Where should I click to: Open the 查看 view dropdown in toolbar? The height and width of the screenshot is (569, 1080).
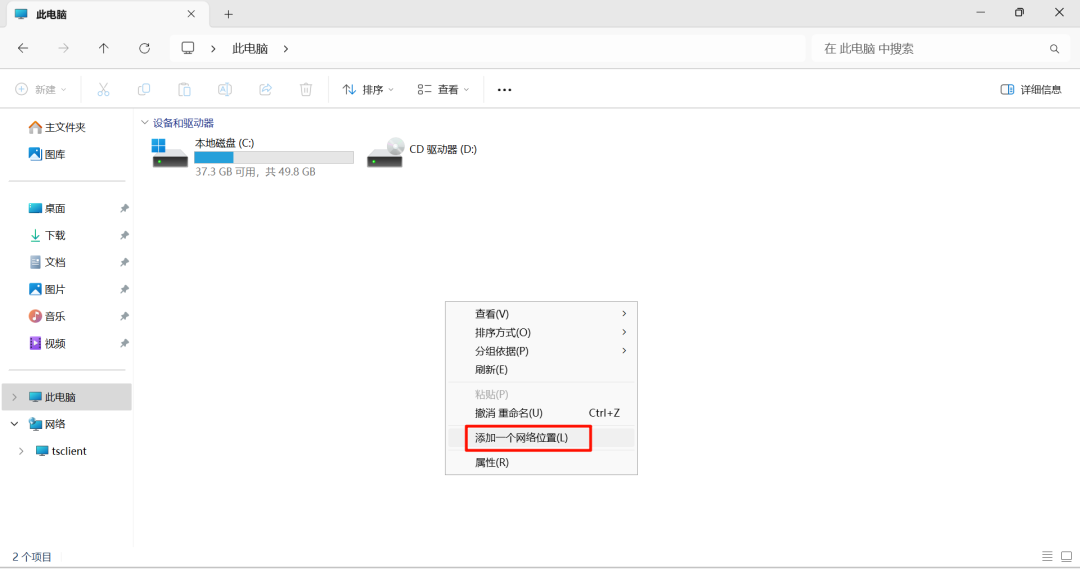tap(443, 89)
